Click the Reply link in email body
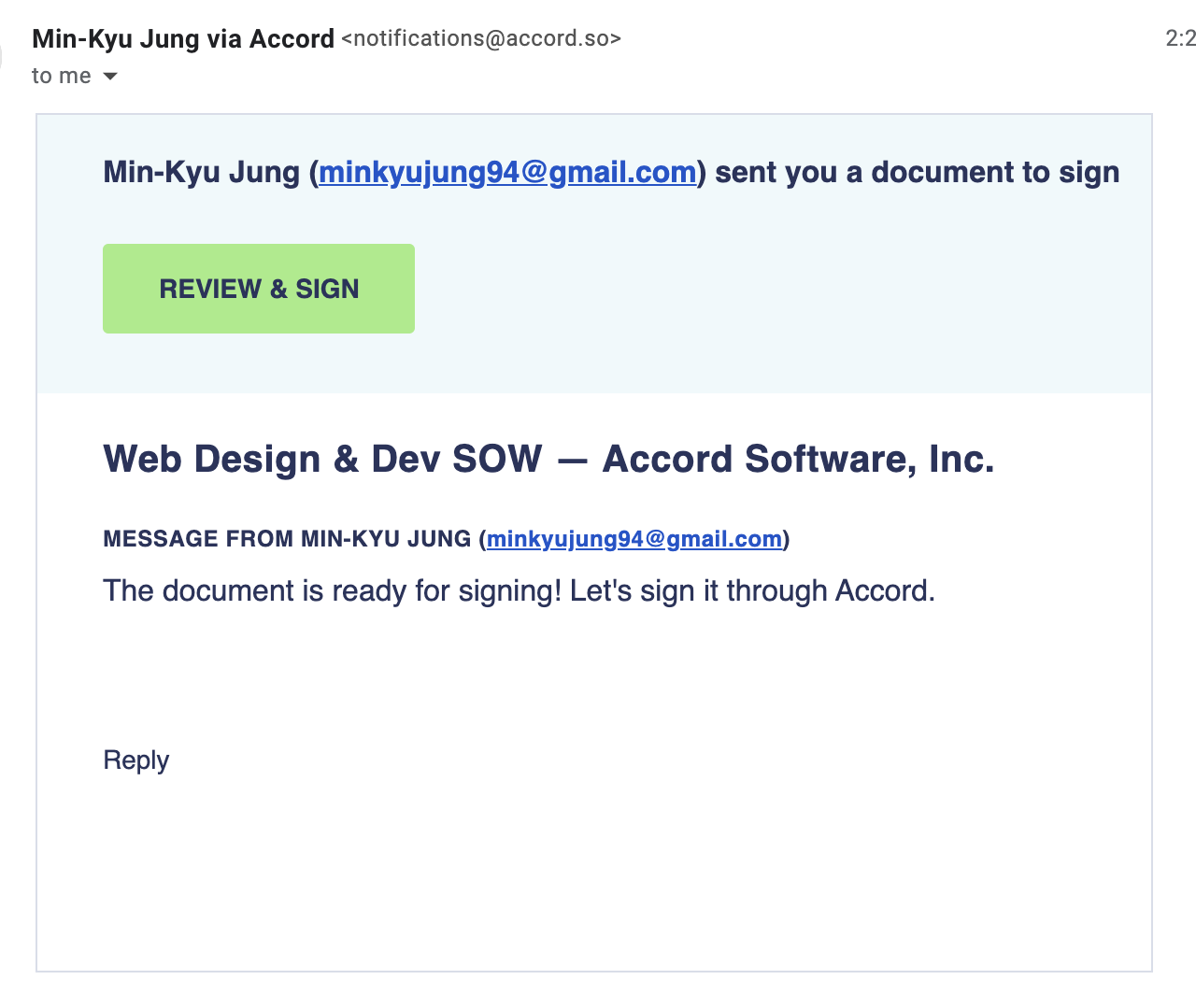Screen dimensions: 1196x1008 [136, 760]
